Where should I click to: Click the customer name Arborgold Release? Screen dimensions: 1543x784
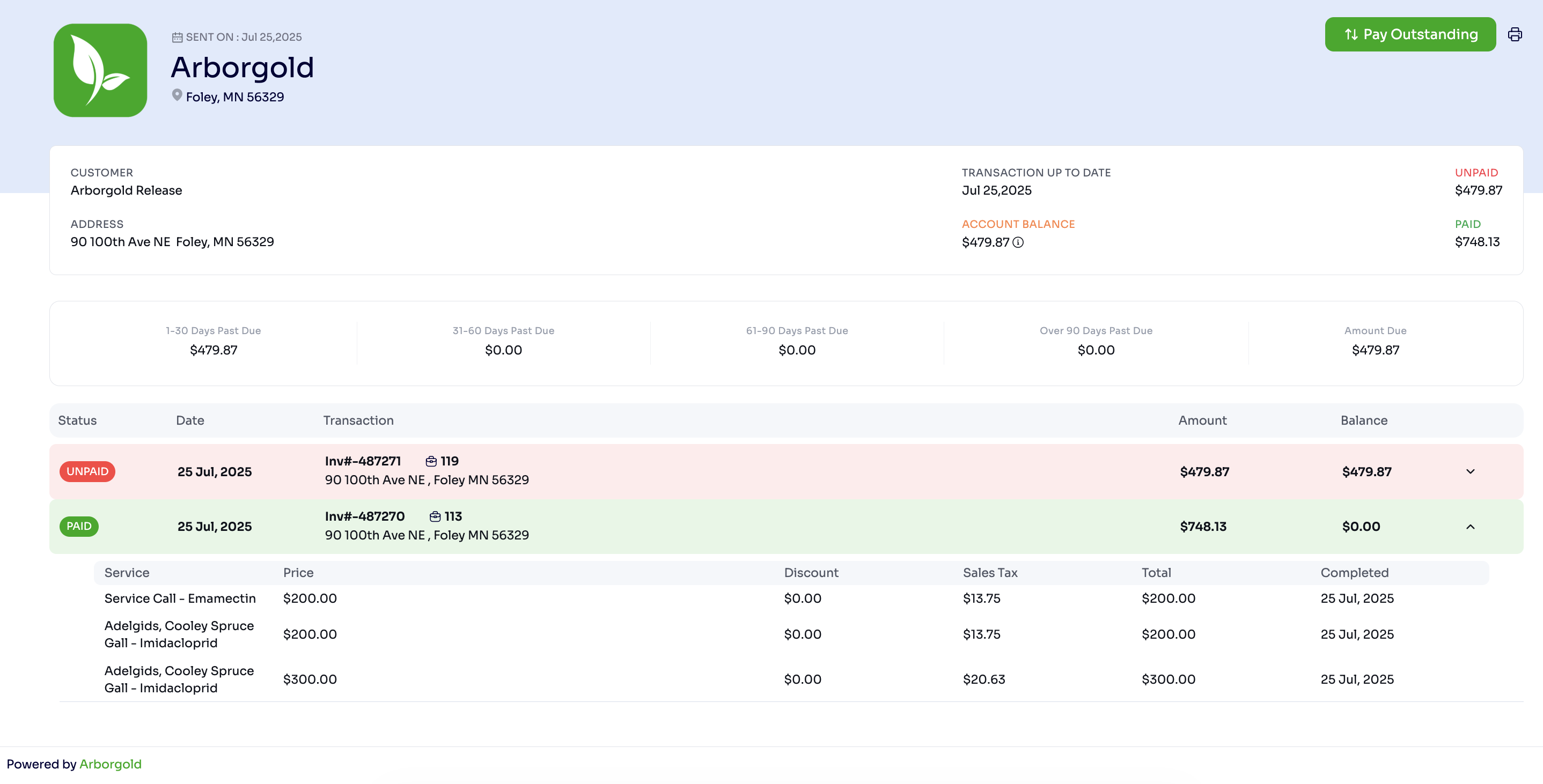point(127,190)
